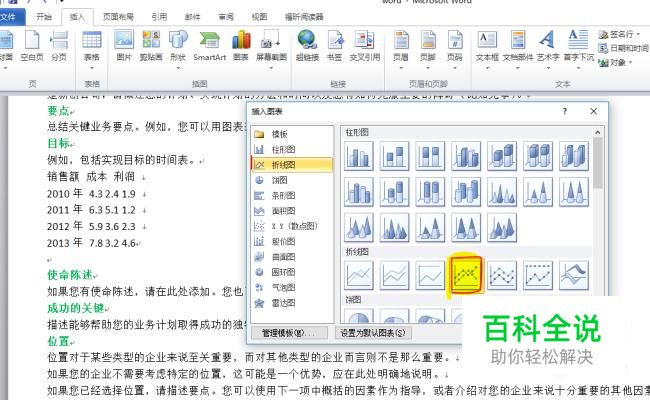This screenshot has width=650, height=400.
Task: Expand the dropdown arrow under 页脚
Action: pos(428,68)
